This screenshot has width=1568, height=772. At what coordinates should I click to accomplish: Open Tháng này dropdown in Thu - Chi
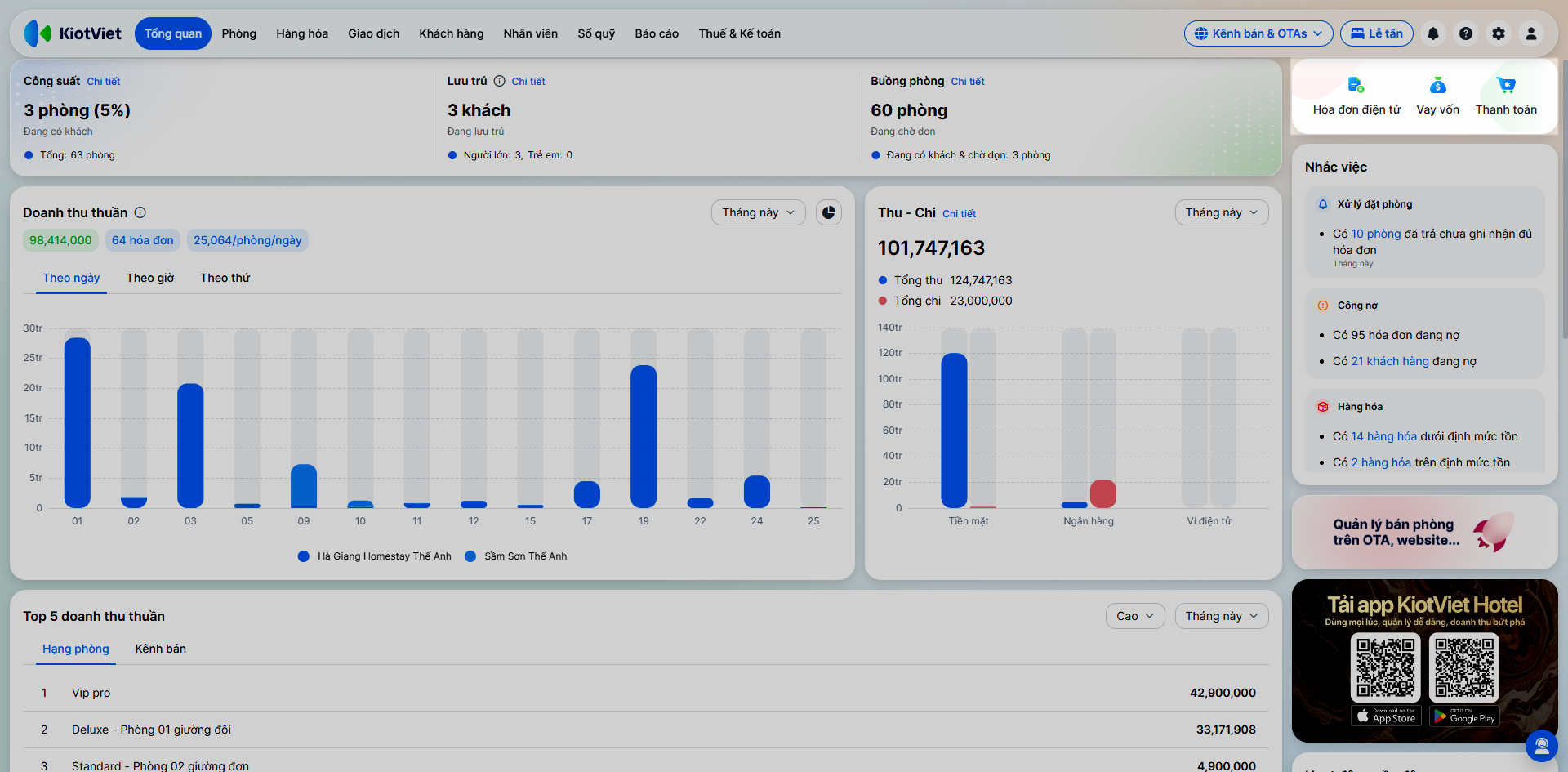coord(1222,212)
